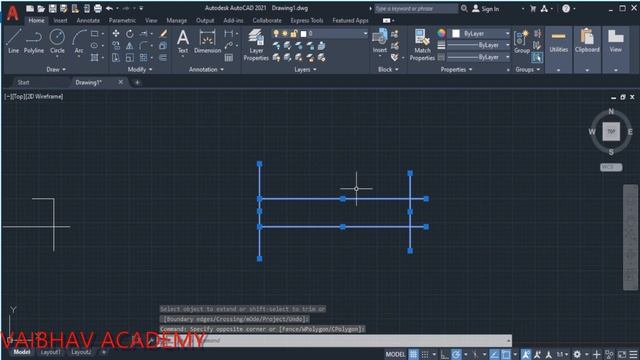Open the Annotate ribbon tab
Screen dimensions: 640x360
coord(88,20)
